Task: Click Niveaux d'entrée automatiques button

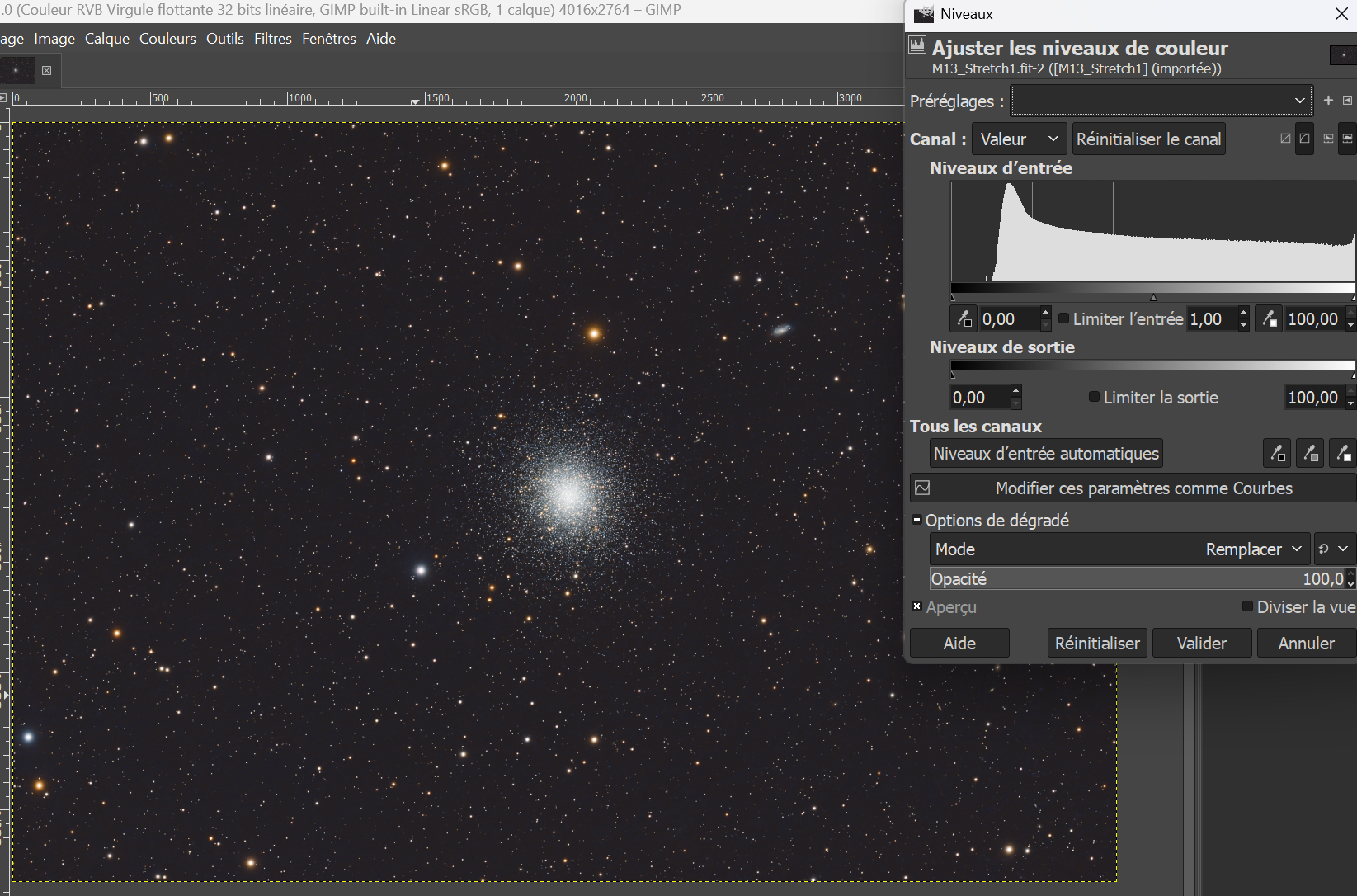Action: click(x=1046, y=454)
